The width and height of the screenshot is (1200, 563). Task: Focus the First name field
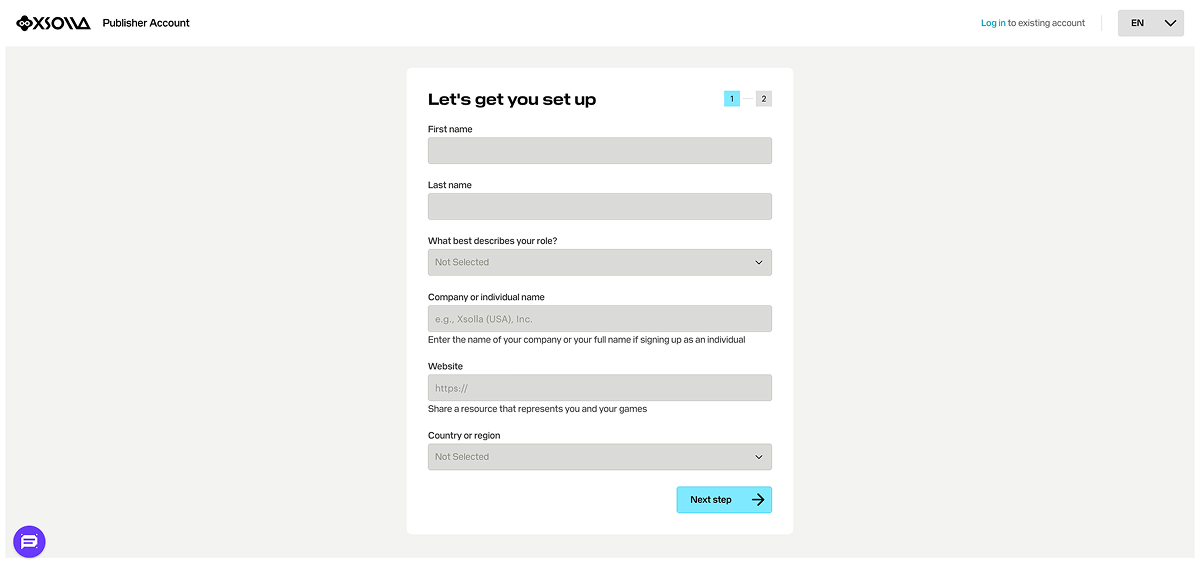(x=599, y=151)
